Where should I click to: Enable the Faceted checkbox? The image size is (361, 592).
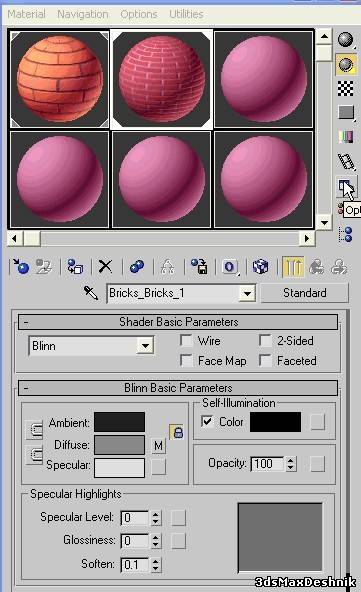[x=265, y=361]
